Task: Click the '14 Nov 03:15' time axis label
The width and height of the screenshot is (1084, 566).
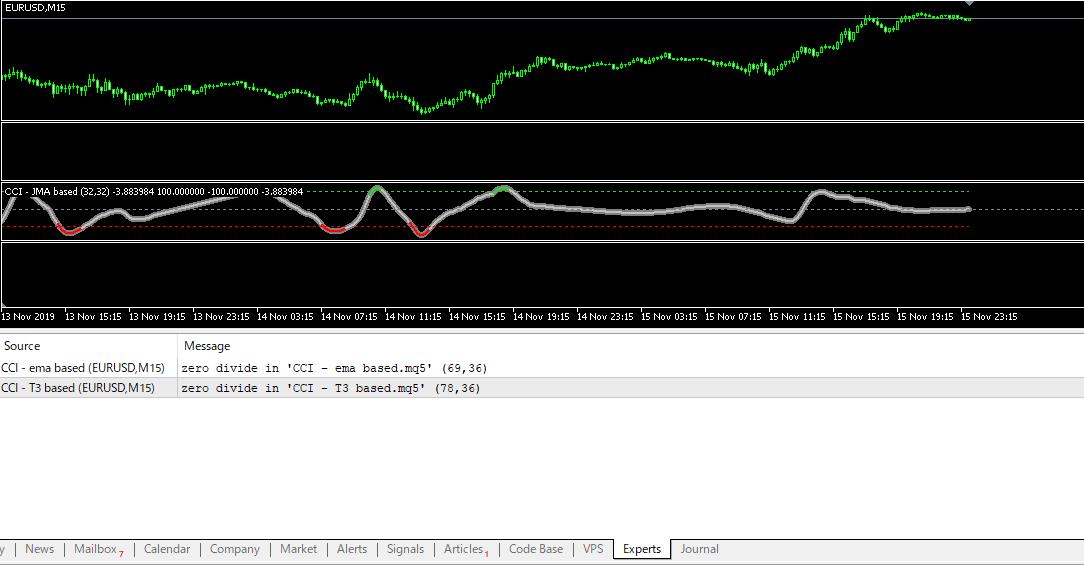Action: pos(286,317)
